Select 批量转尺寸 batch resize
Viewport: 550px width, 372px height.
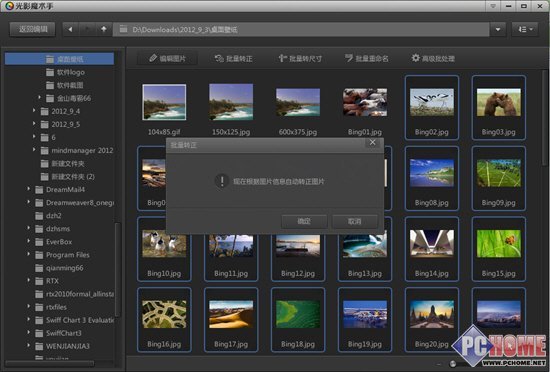[x=300, y=59]
